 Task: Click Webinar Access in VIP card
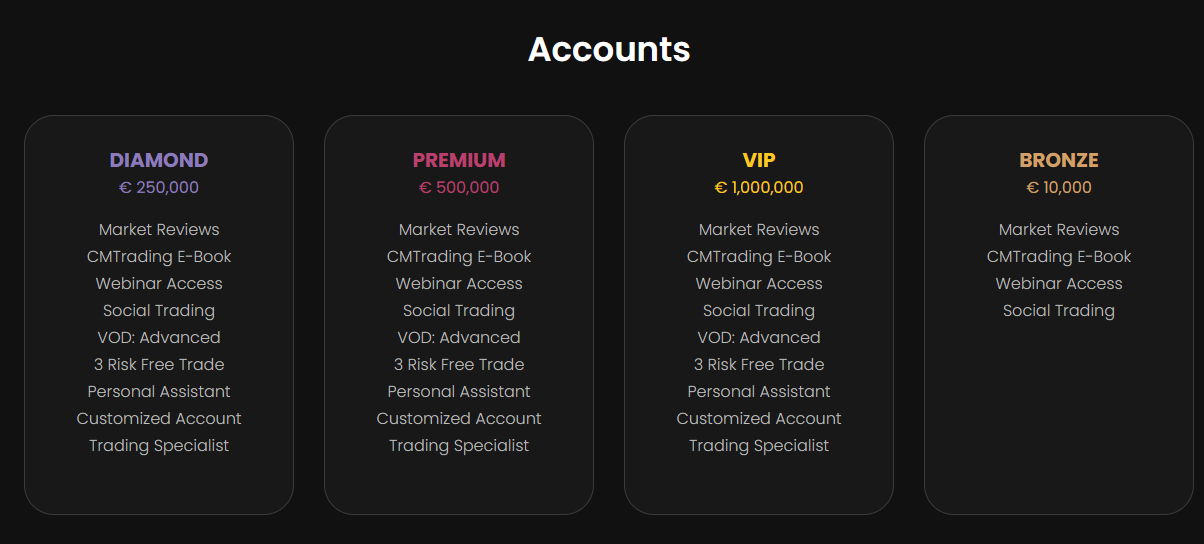pyautogui.click(x=759, y=283)
